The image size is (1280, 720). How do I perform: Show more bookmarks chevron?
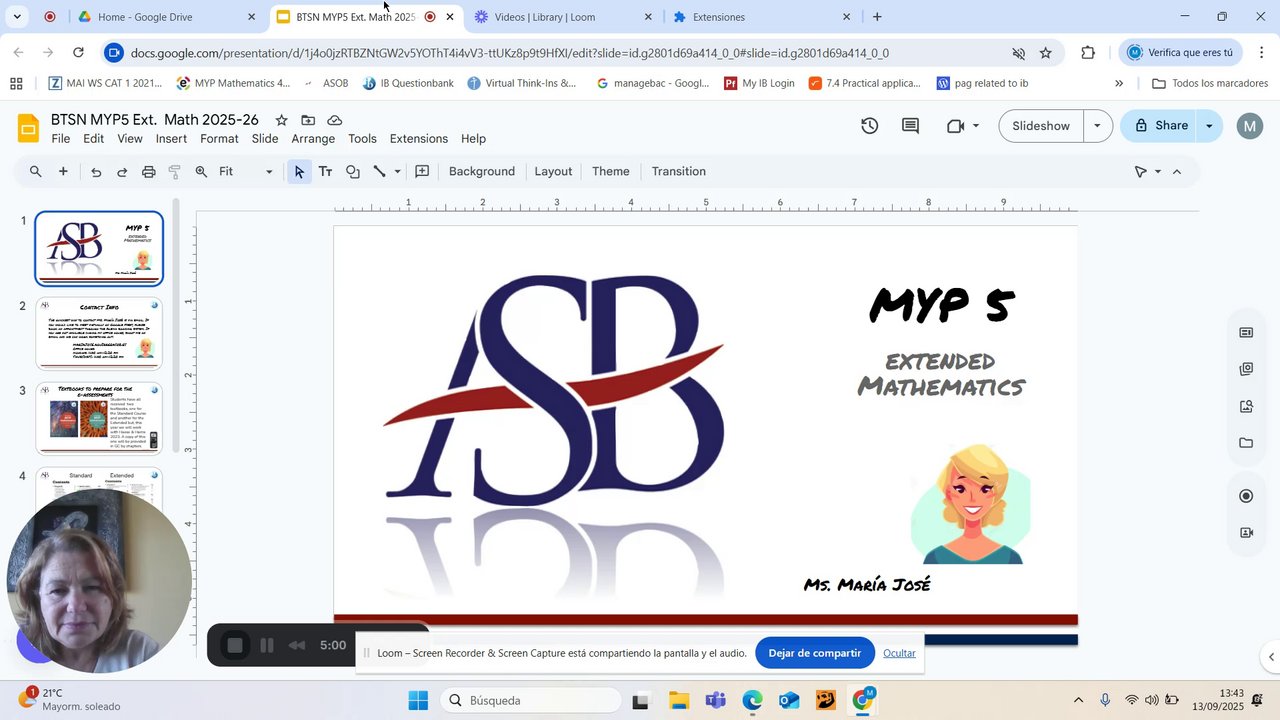[x=1118, y=84]
